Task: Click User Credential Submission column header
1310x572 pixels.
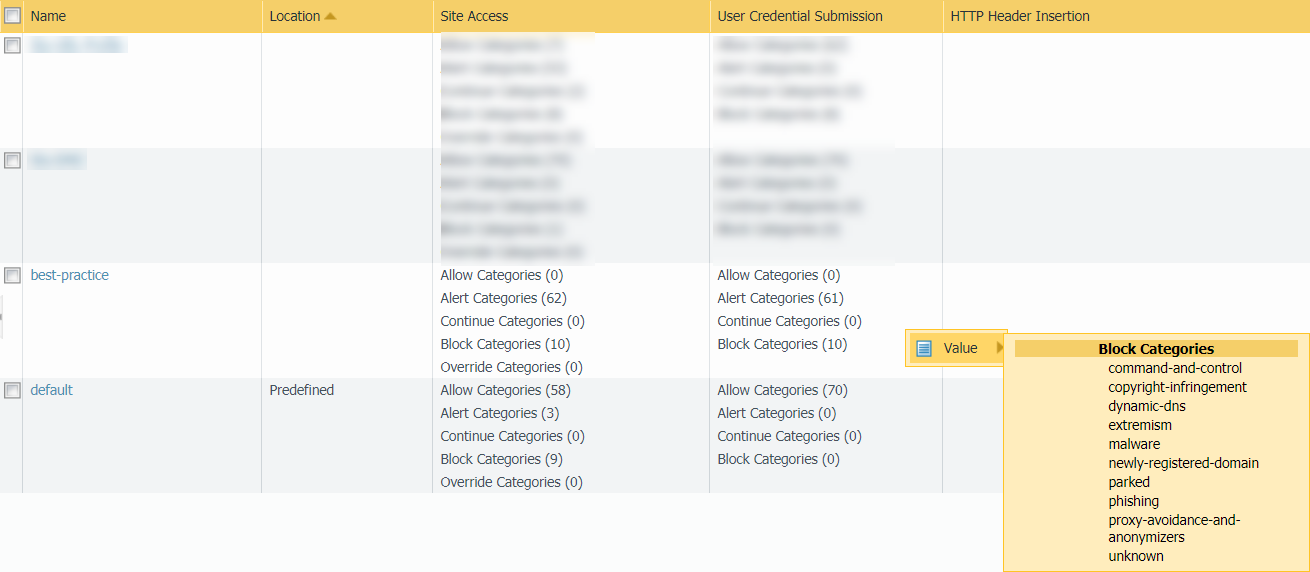Action: coord(800,16)
